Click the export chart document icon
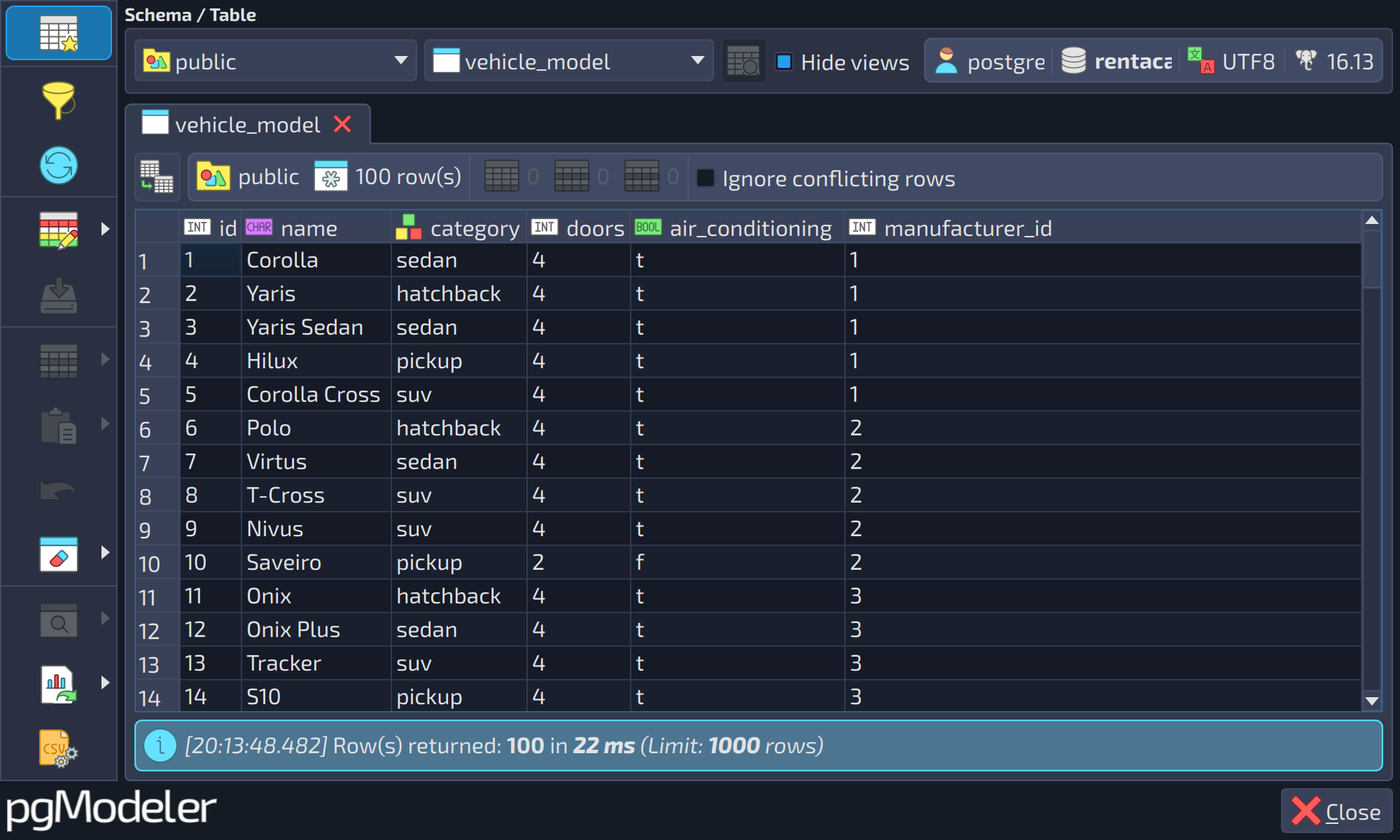This screenshot has height=840, width=1400. [x=59, y=684]
